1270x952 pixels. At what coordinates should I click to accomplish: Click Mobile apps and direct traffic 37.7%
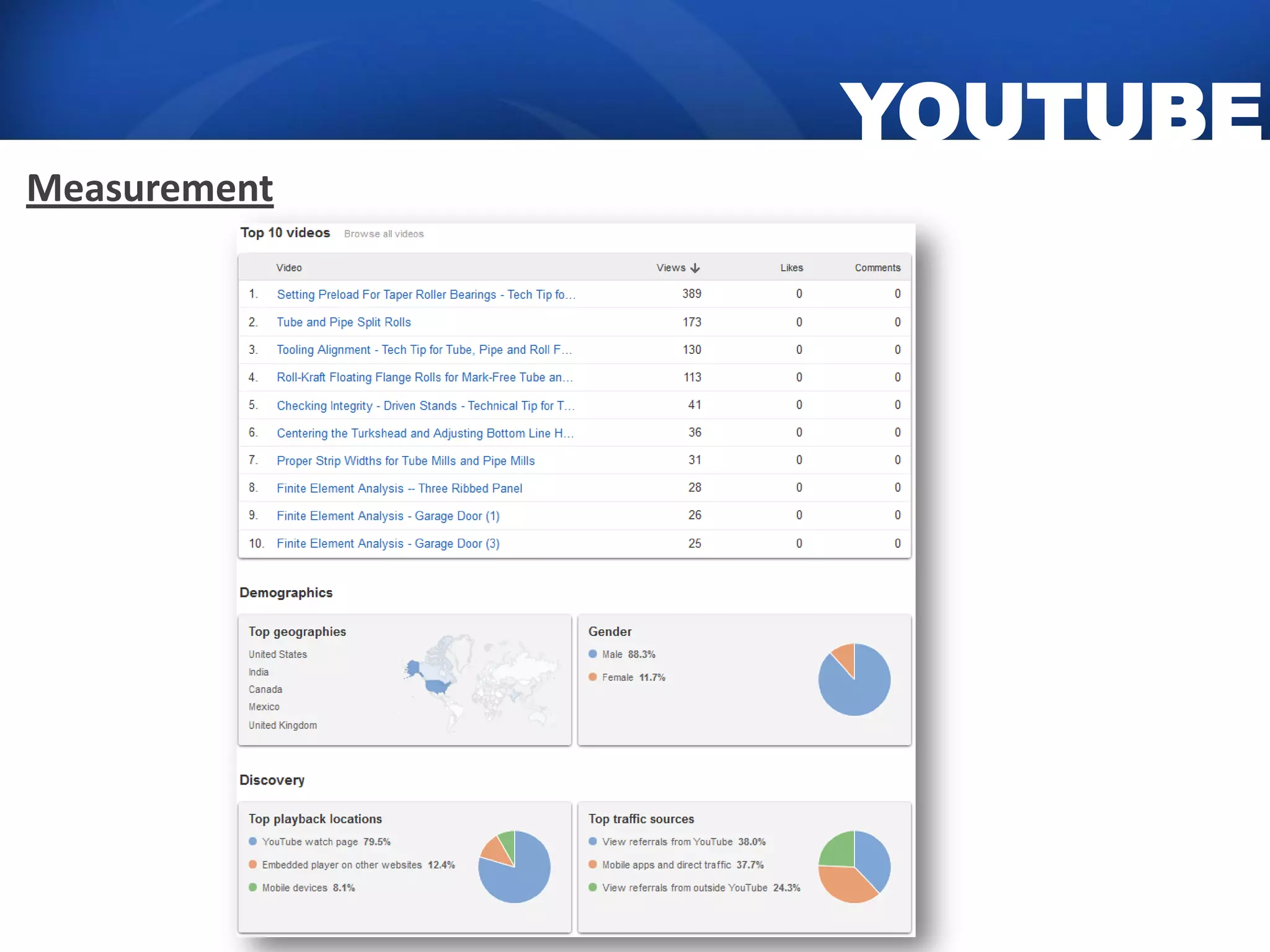coord(683,865)
